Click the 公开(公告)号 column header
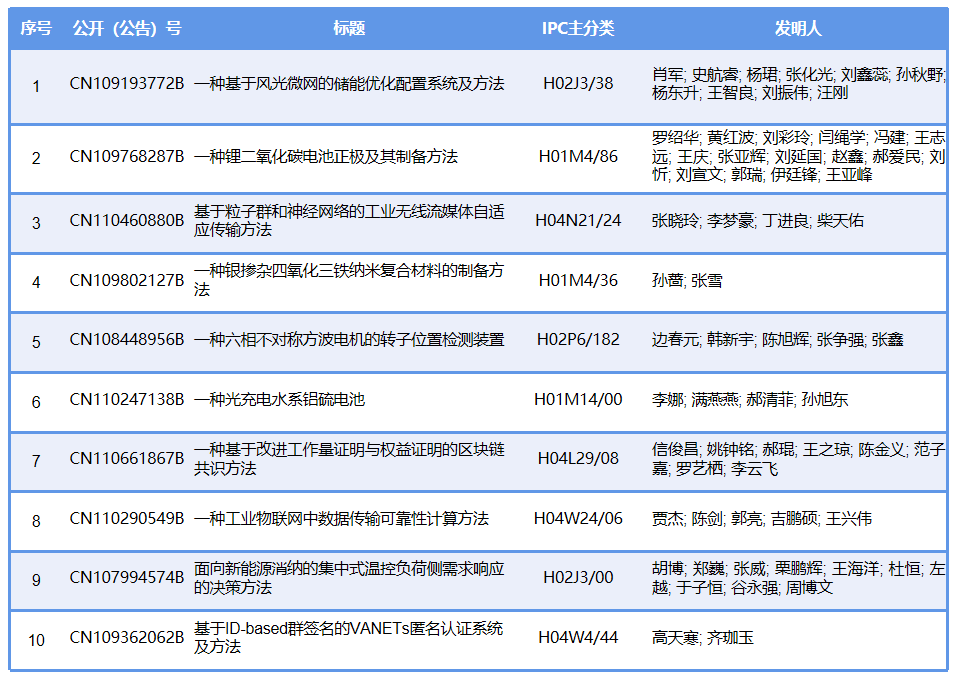The width and height of the screenshot is (953, 678). (126, 28)
